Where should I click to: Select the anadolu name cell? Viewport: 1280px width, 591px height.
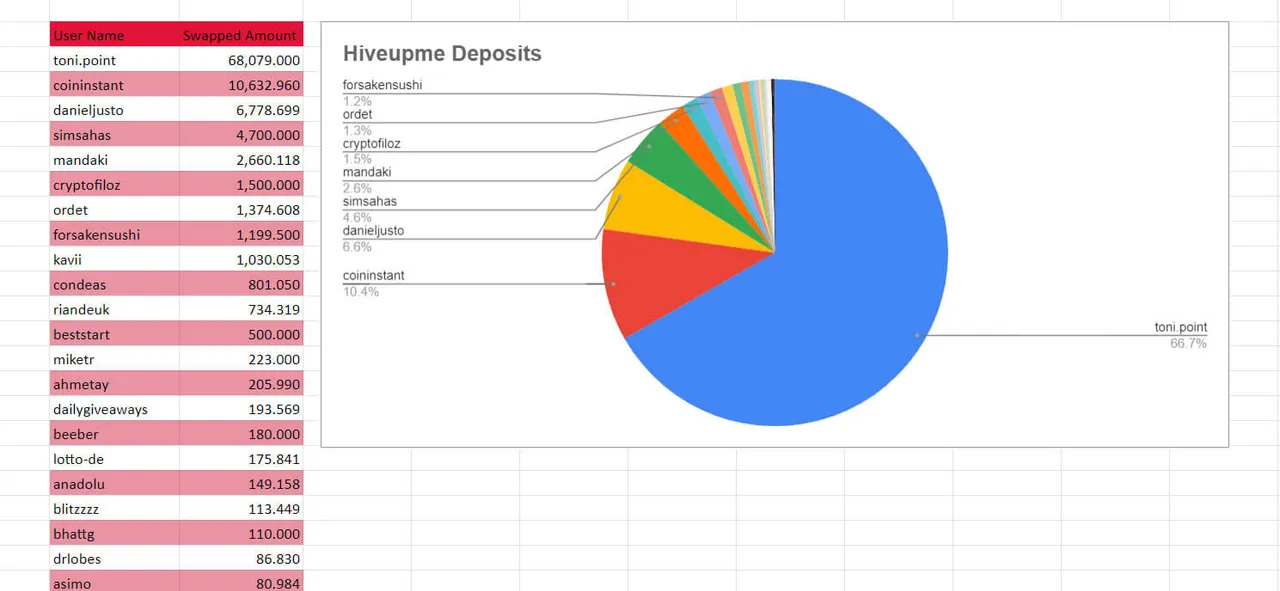(115, 484)
